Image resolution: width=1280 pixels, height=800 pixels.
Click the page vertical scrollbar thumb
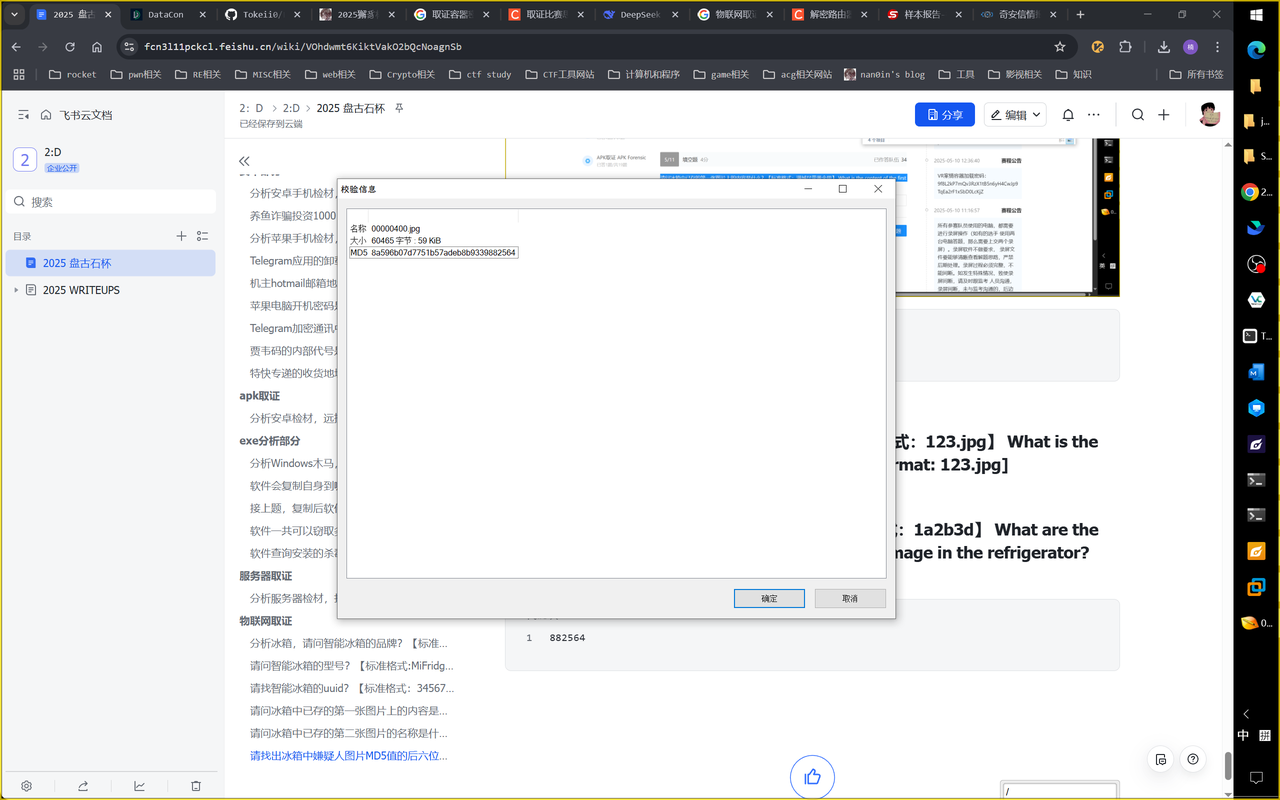1228,765
